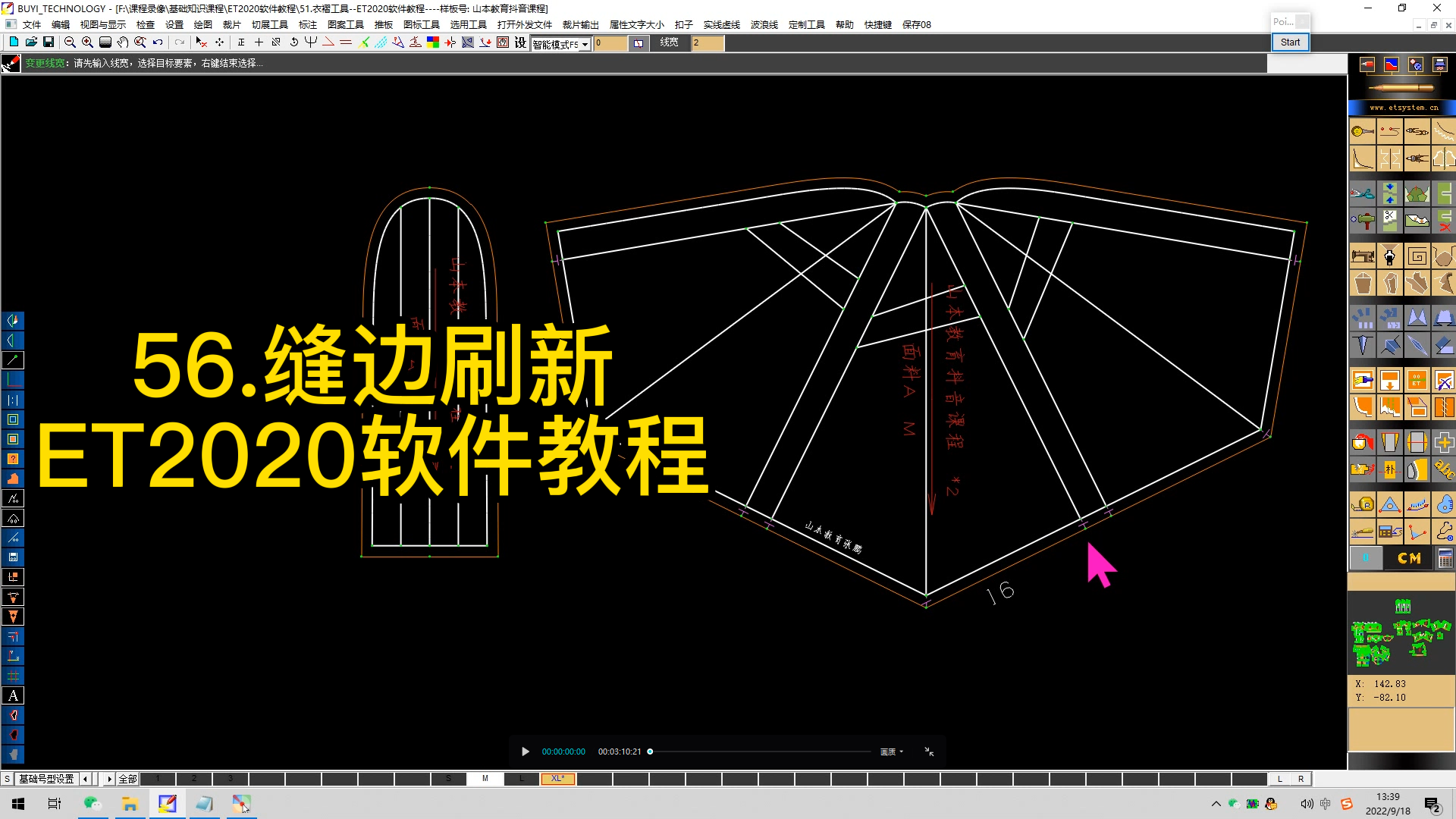This screenshot has height=819, width=1456.
Task: Toggle the icon next to line width field
Action: point(639,43)
